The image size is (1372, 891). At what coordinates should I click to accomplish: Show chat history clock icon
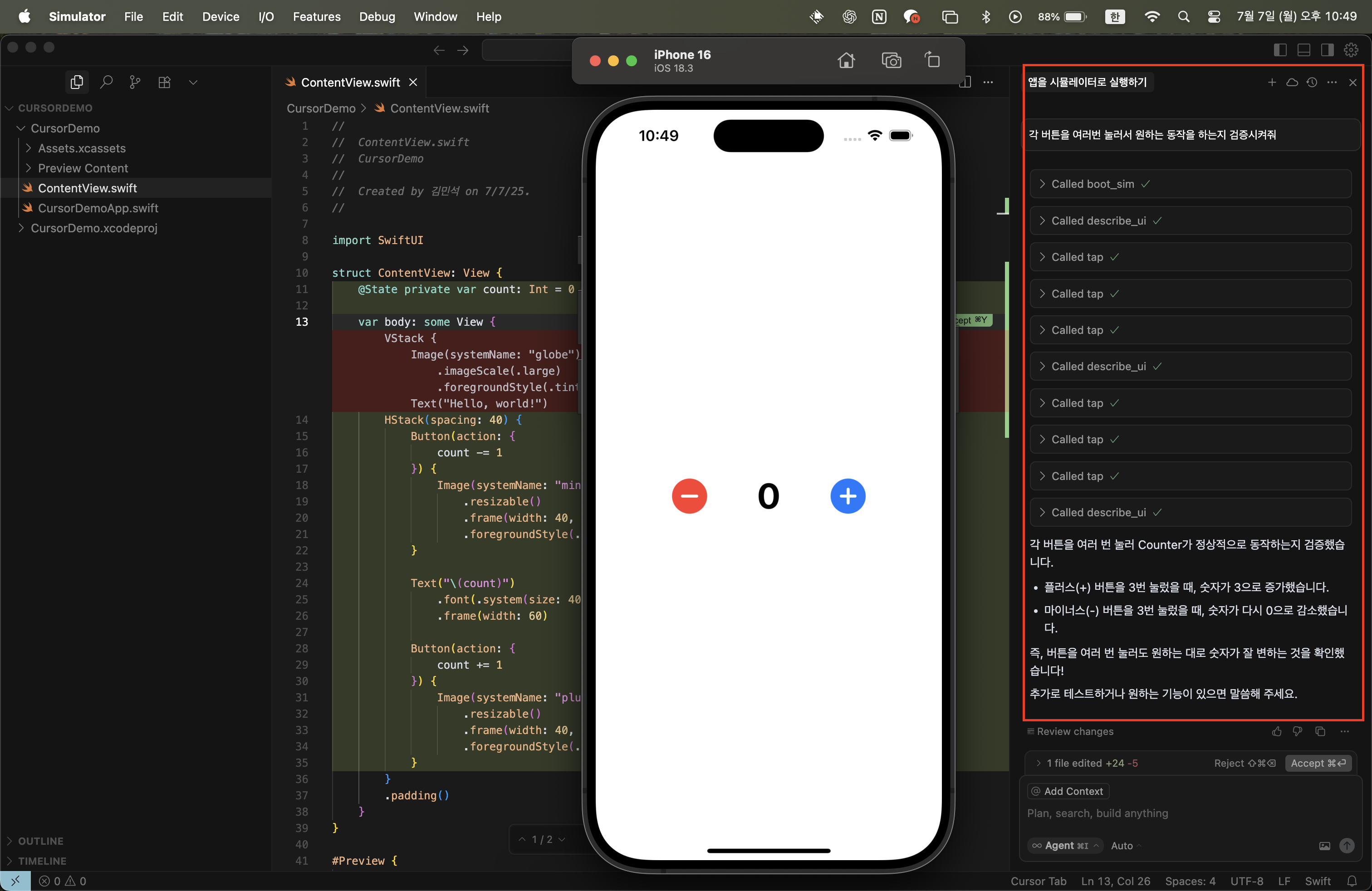(x=1312, y=83)
